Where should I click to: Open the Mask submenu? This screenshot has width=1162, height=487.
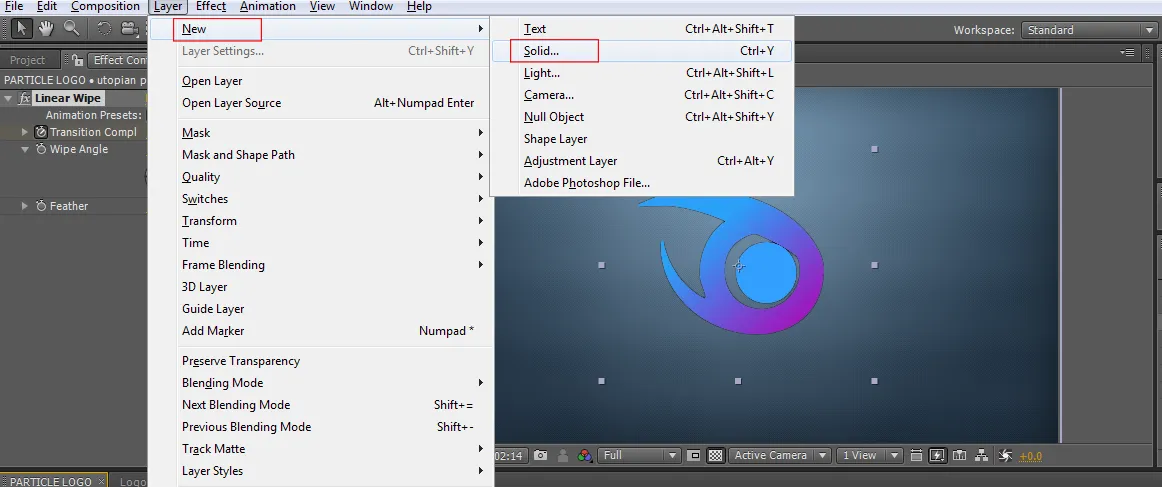pos(321,133)
